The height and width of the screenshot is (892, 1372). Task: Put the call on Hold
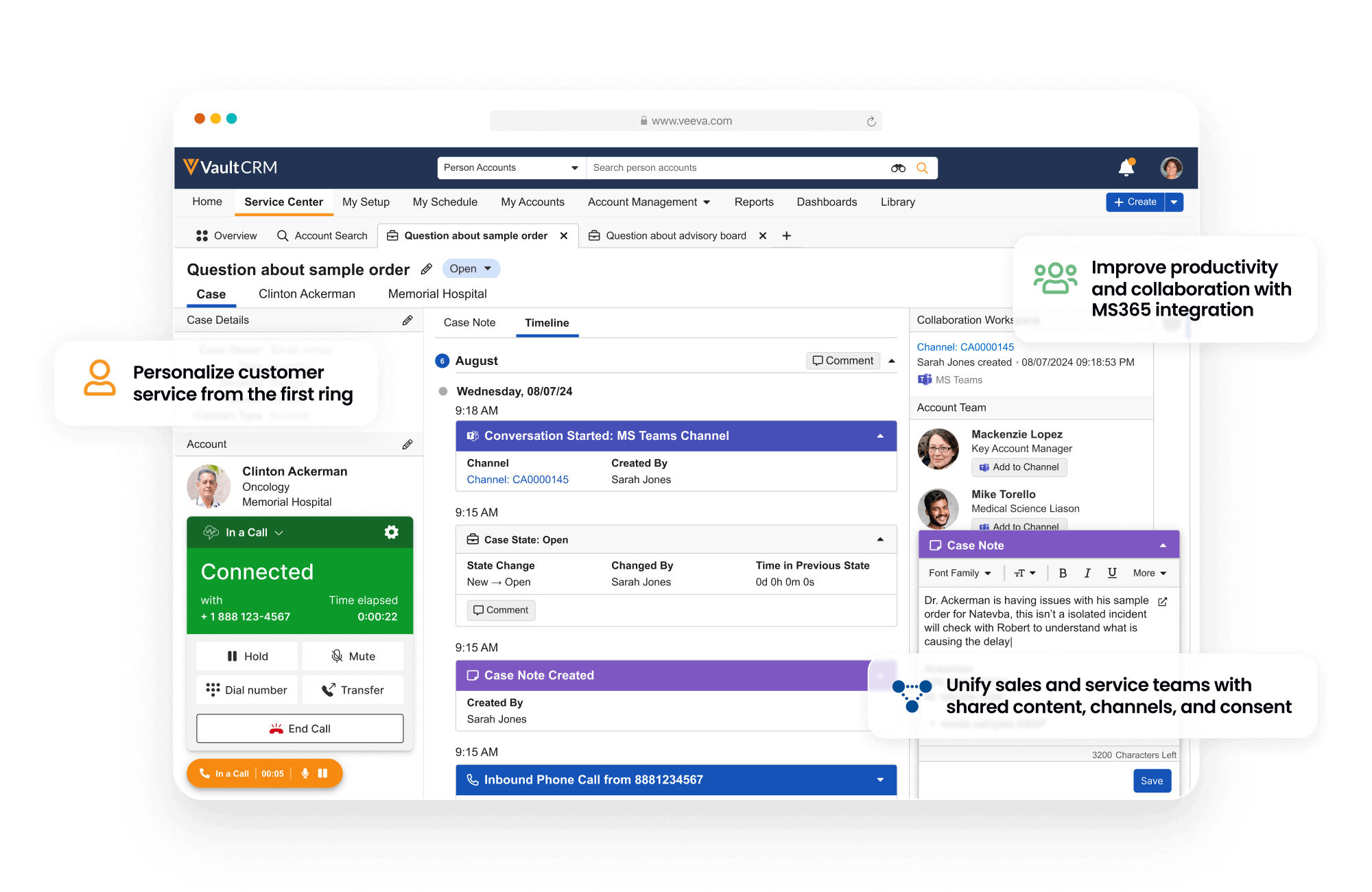pyautogui.click(x=247, y=657)
